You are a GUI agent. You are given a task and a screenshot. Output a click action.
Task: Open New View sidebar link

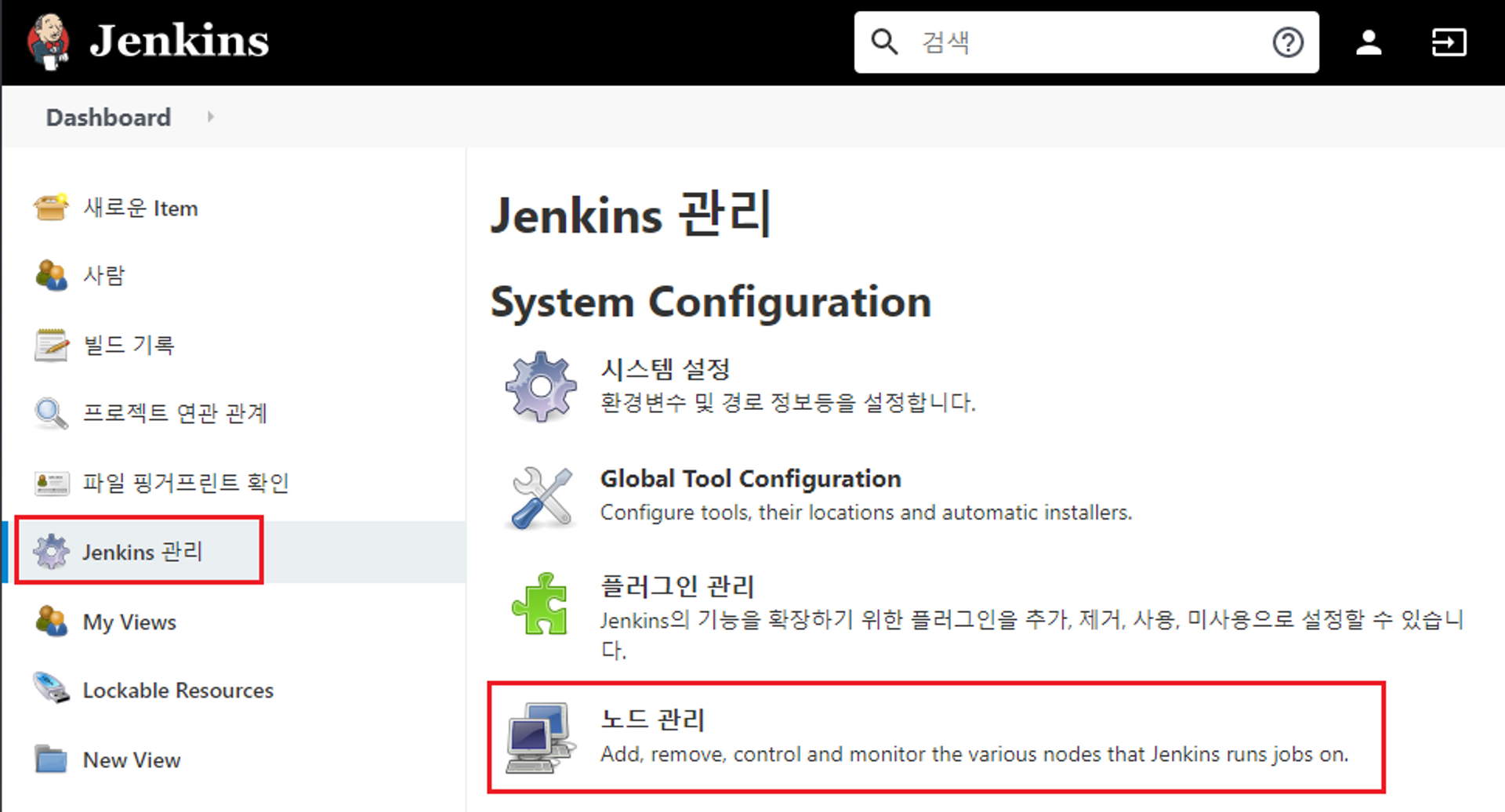pyautogui.click(x=132, y=760)
